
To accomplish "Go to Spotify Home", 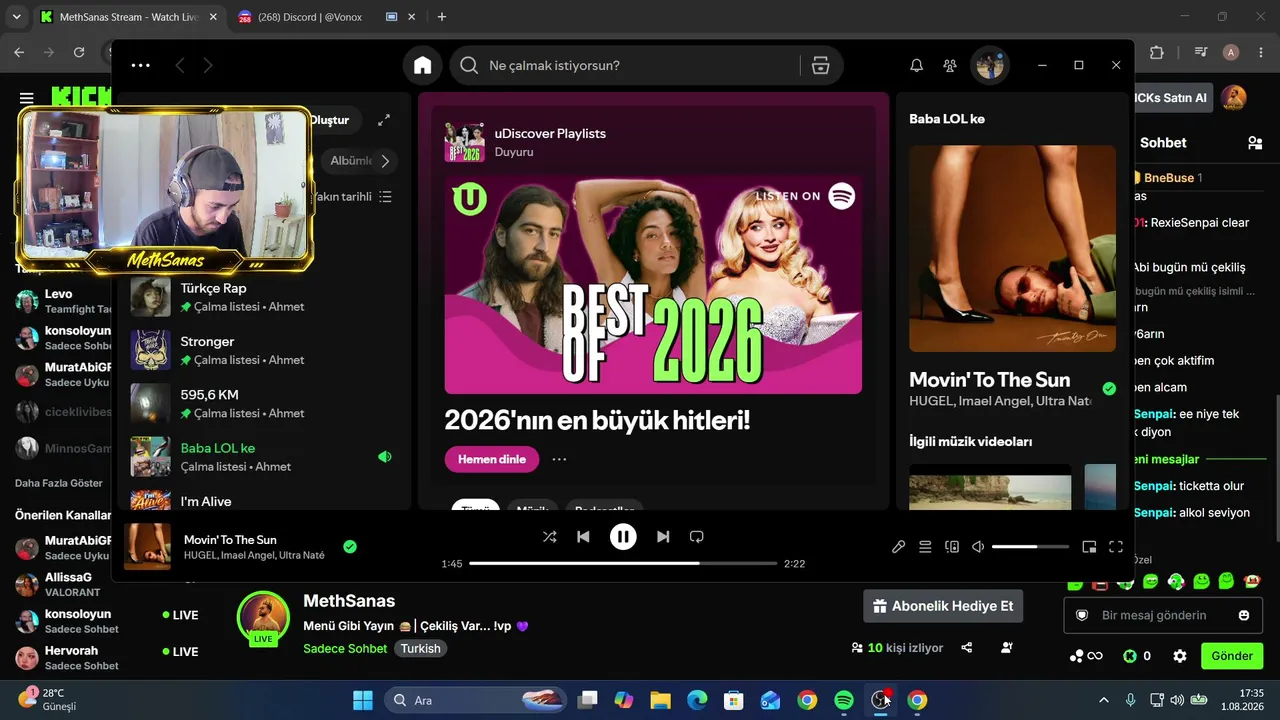I will tap(422, 65).
